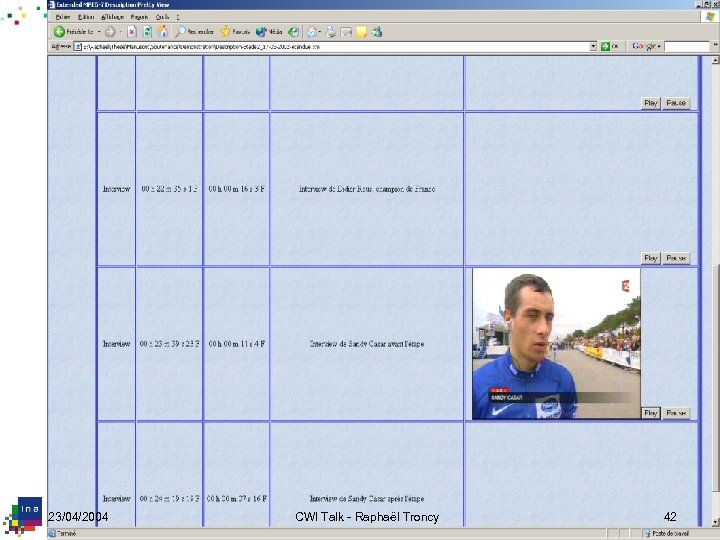Click the Sandy Casar video thumbnail
Image resolution: width=720 pixels, height=540 pixels.
point(556,344)
